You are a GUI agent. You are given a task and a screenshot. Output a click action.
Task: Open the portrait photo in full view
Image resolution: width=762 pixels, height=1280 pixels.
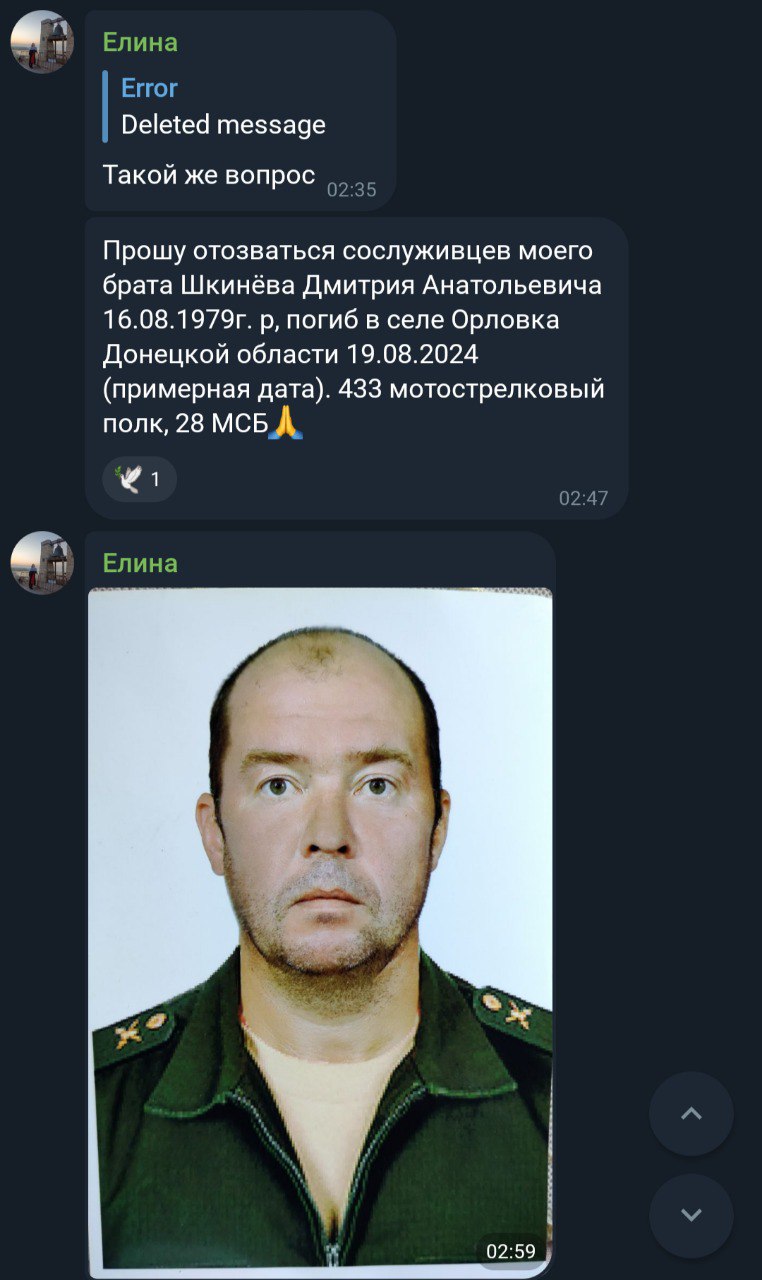coord(320,928)
